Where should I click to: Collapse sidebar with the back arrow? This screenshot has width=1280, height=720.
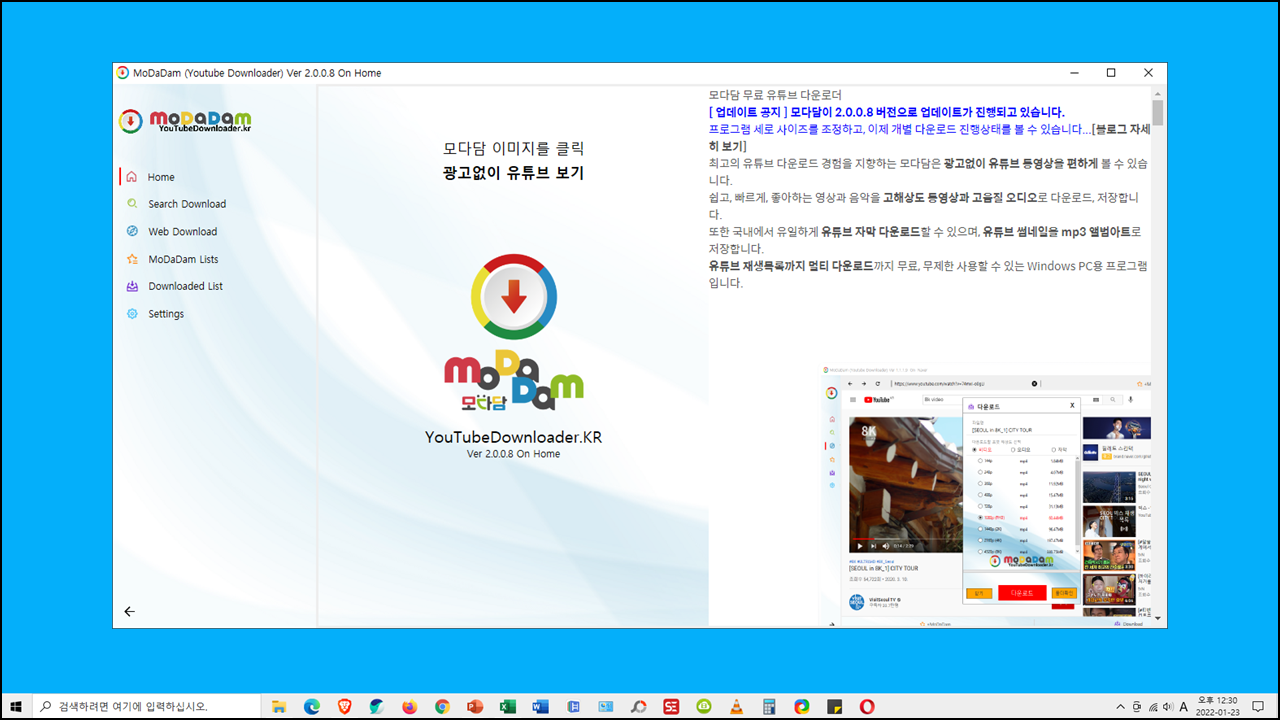(129, 611)
